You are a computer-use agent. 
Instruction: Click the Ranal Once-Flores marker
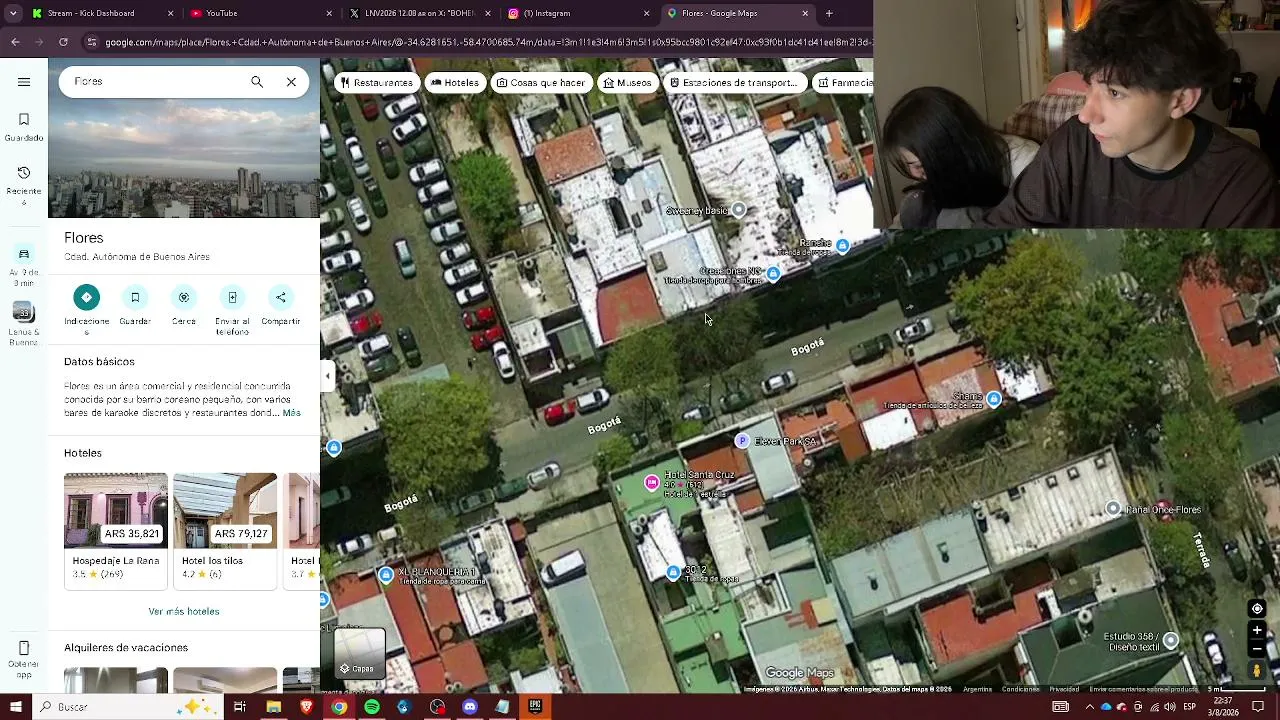point(1113,509)
